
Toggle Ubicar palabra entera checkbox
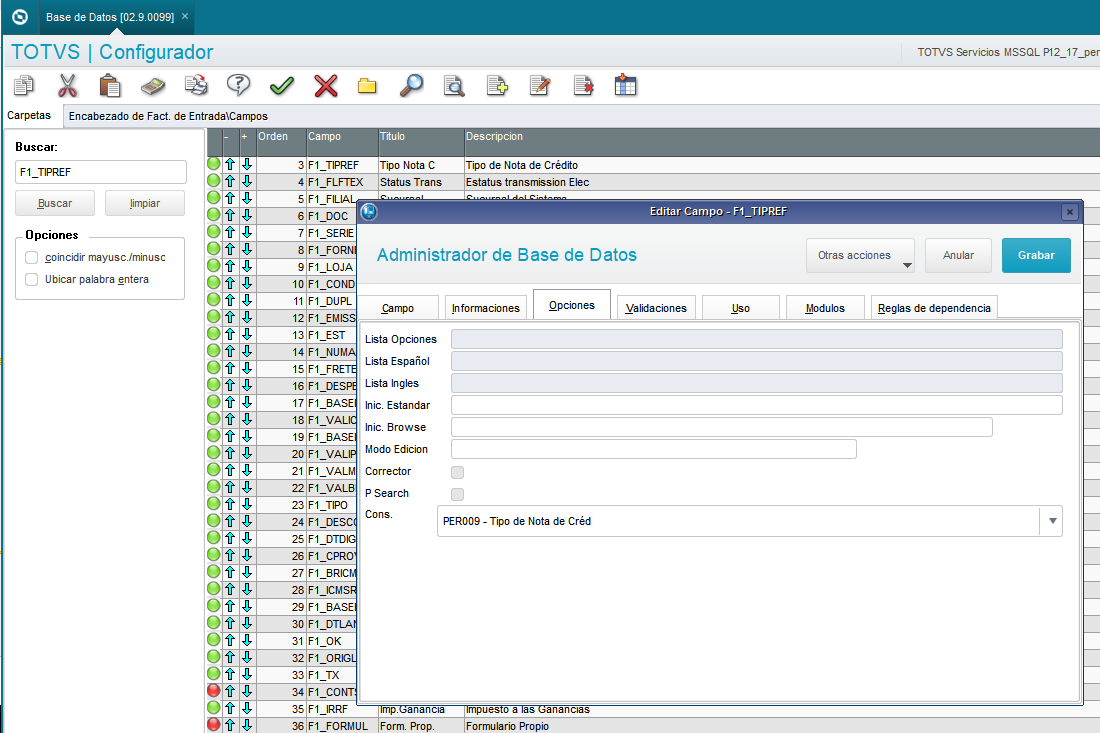[32, 279]
